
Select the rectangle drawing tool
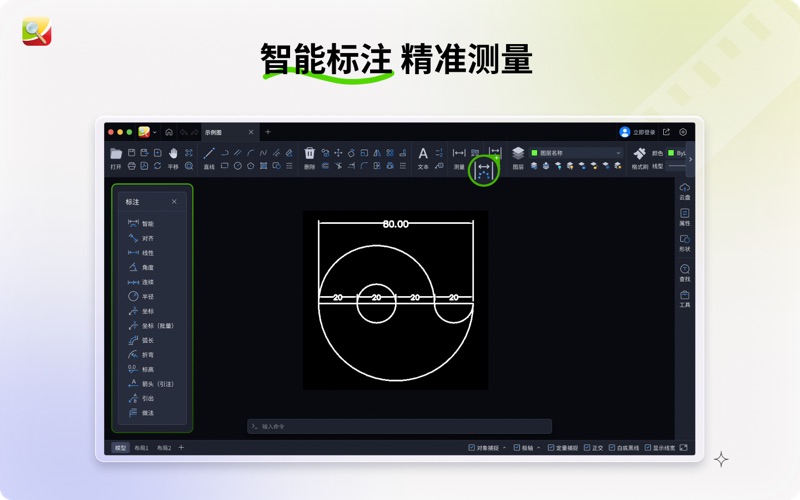224,166
